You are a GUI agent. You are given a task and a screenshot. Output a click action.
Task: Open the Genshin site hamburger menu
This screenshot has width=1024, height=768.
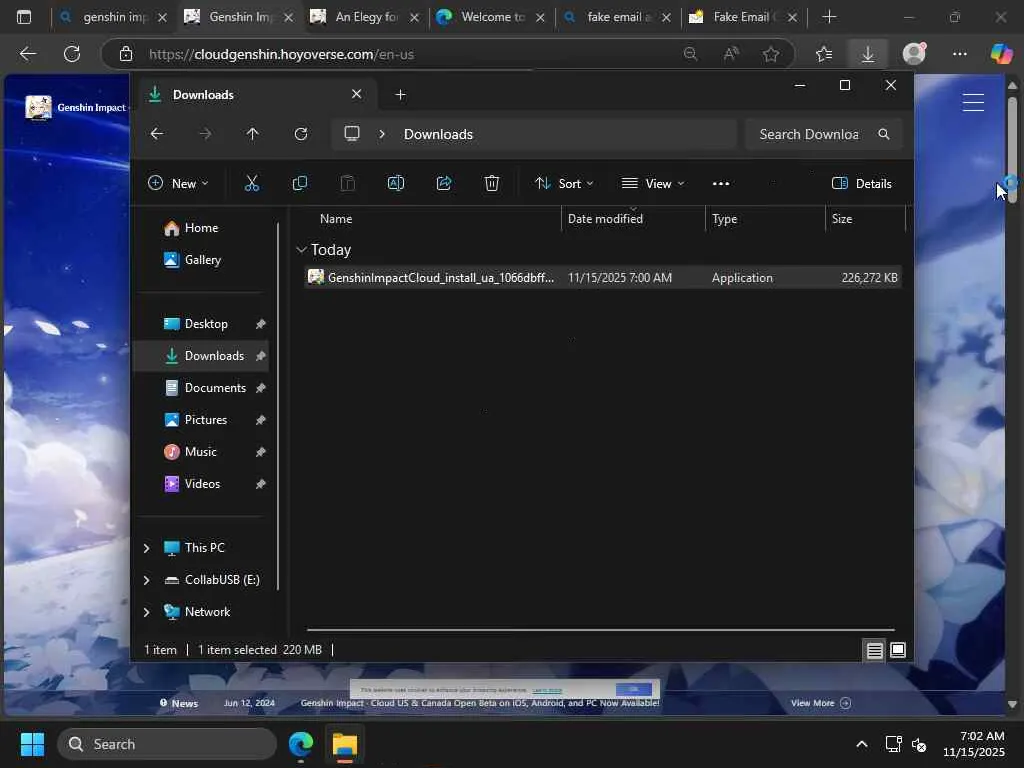[x=973, y=103]
